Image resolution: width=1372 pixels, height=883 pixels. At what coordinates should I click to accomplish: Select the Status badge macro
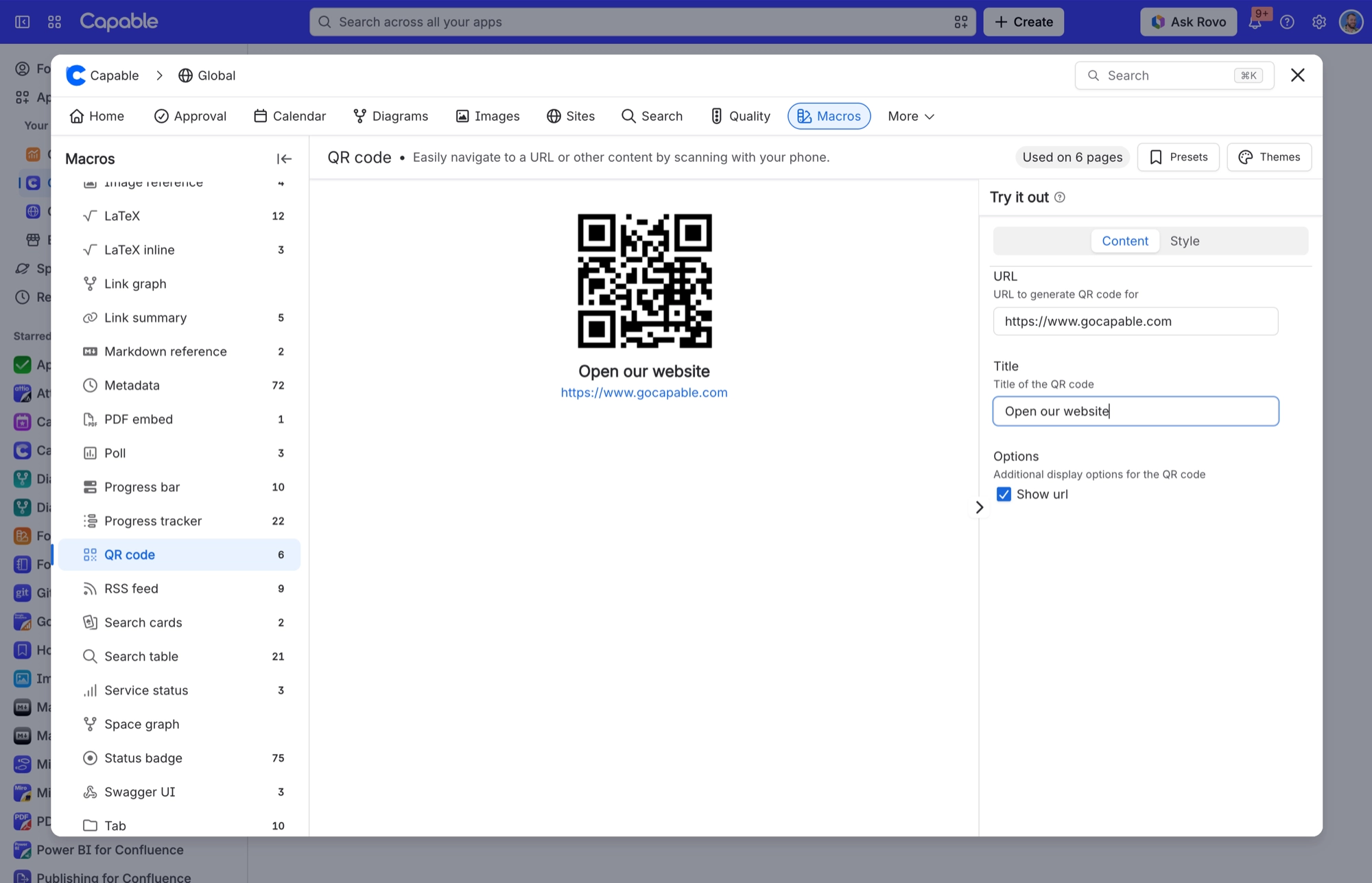pos(179,758)
